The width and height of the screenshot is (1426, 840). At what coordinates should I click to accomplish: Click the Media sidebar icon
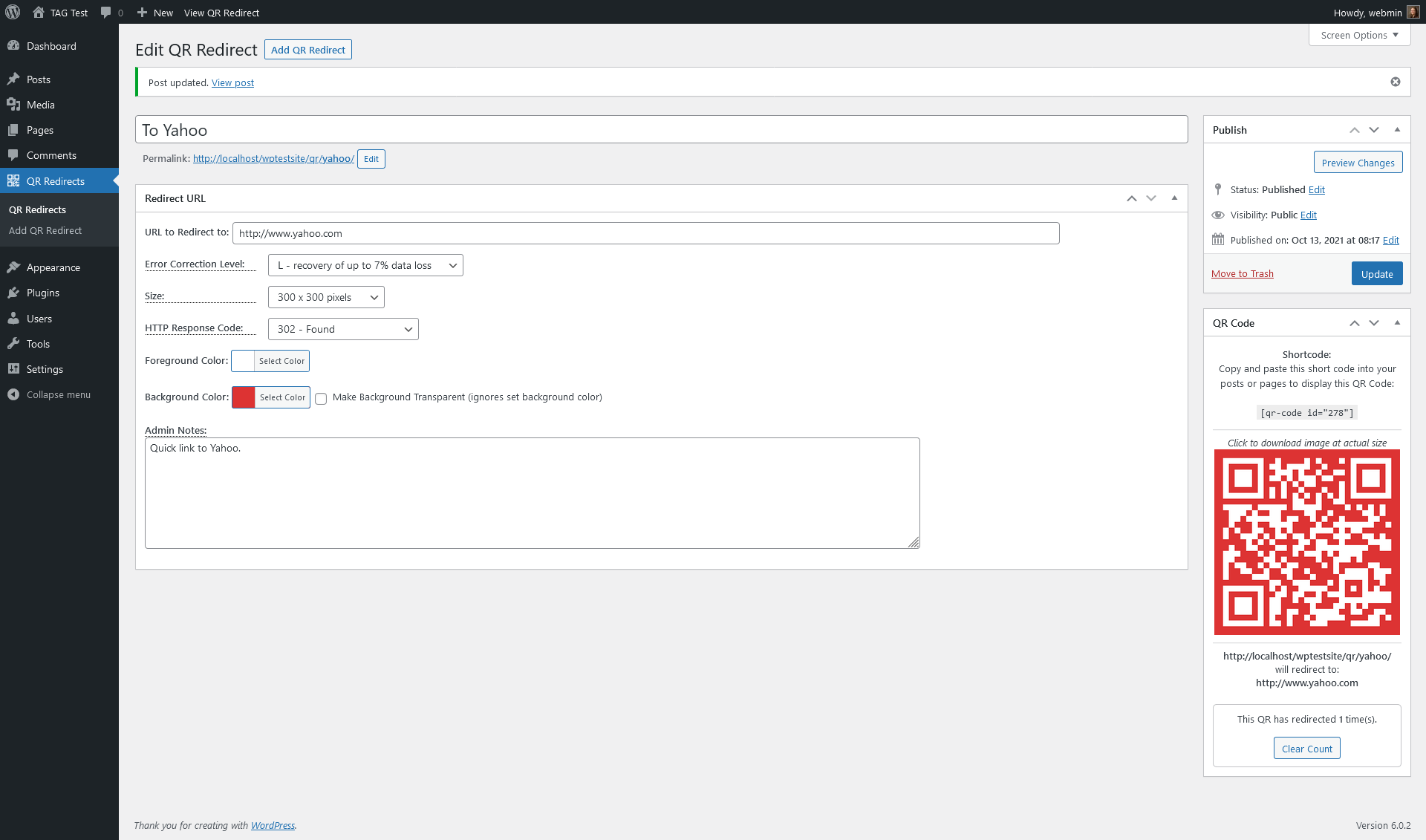[14, 104]
